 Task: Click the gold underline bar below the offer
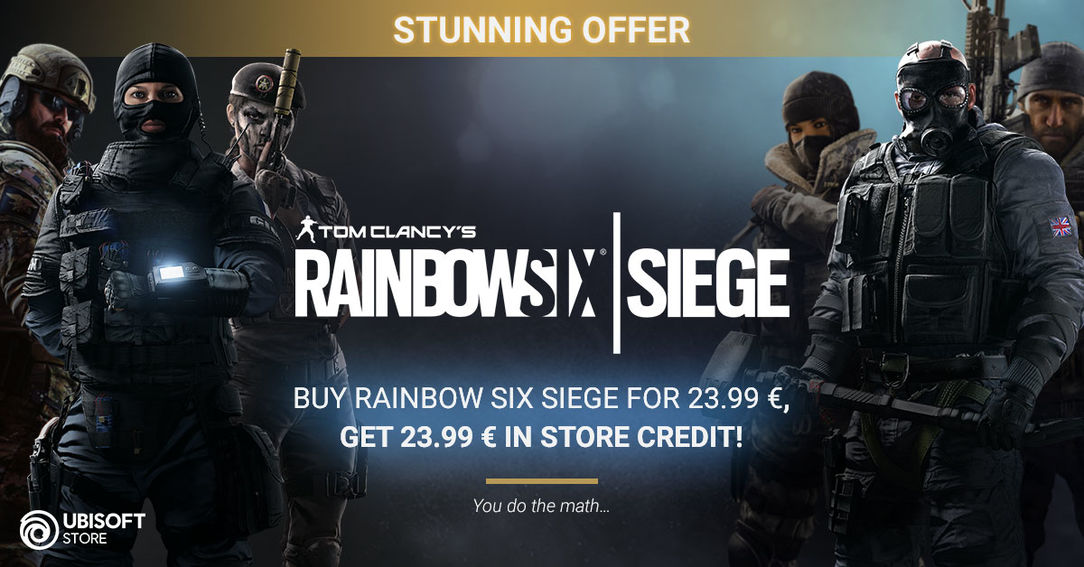542,481
